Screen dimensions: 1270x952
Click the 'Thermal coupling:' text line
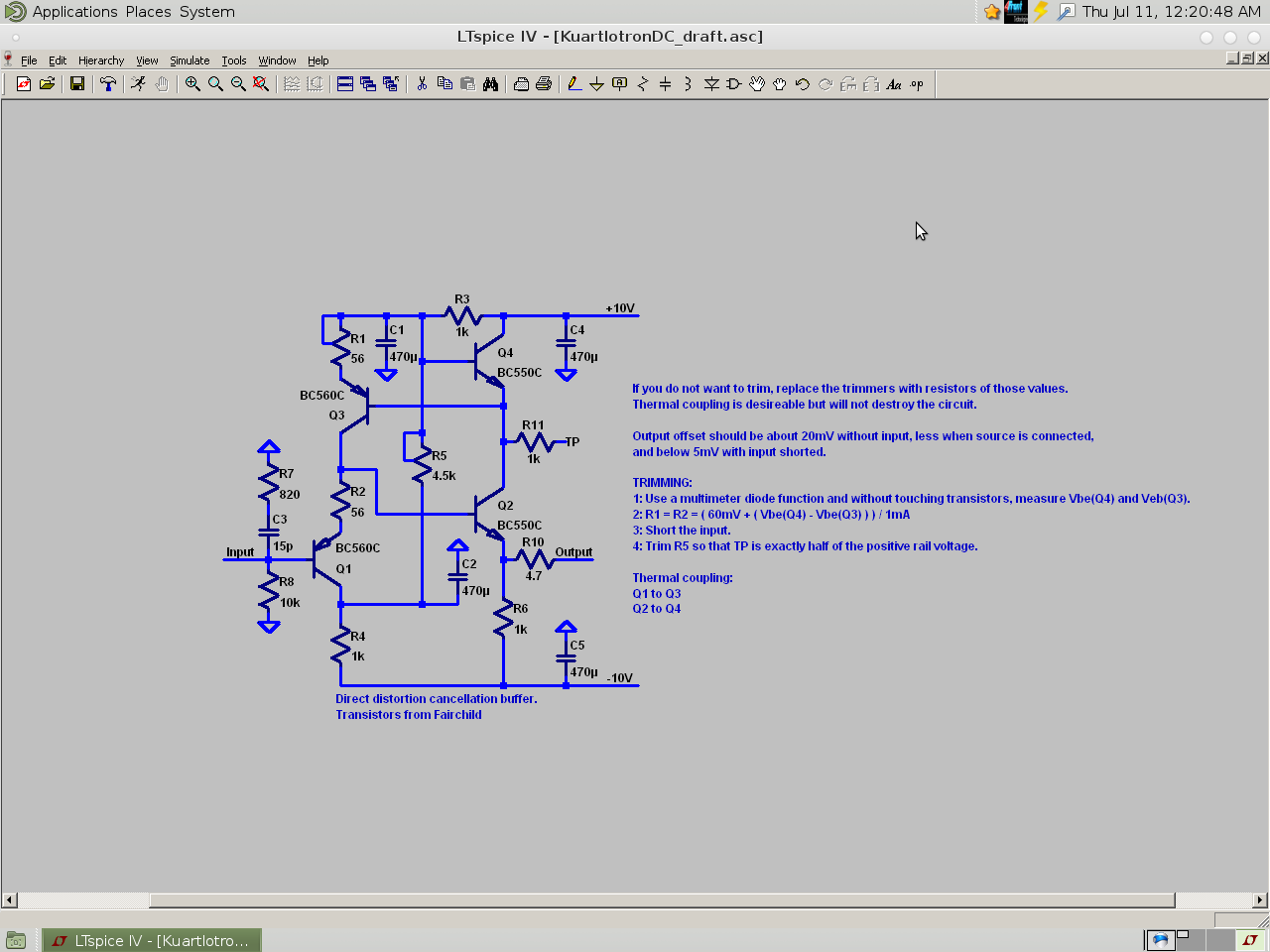[x=683, y=578]
